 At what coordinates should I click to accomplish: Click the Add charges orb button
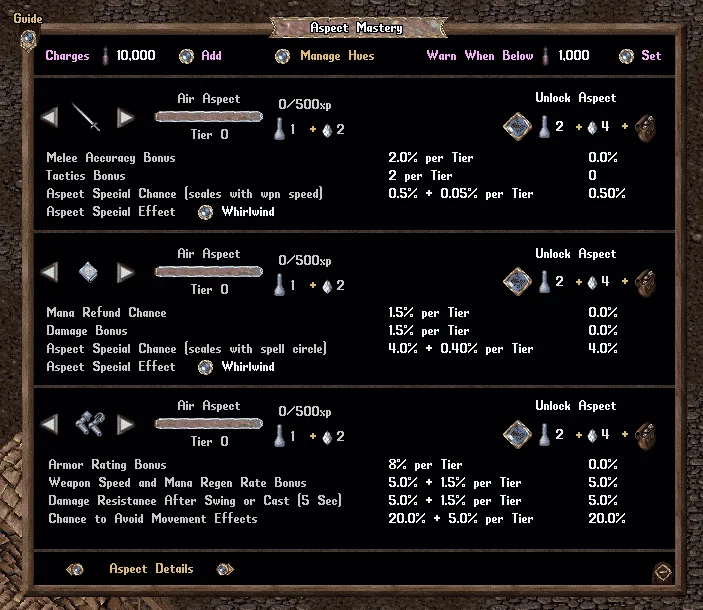pos(186,56)
